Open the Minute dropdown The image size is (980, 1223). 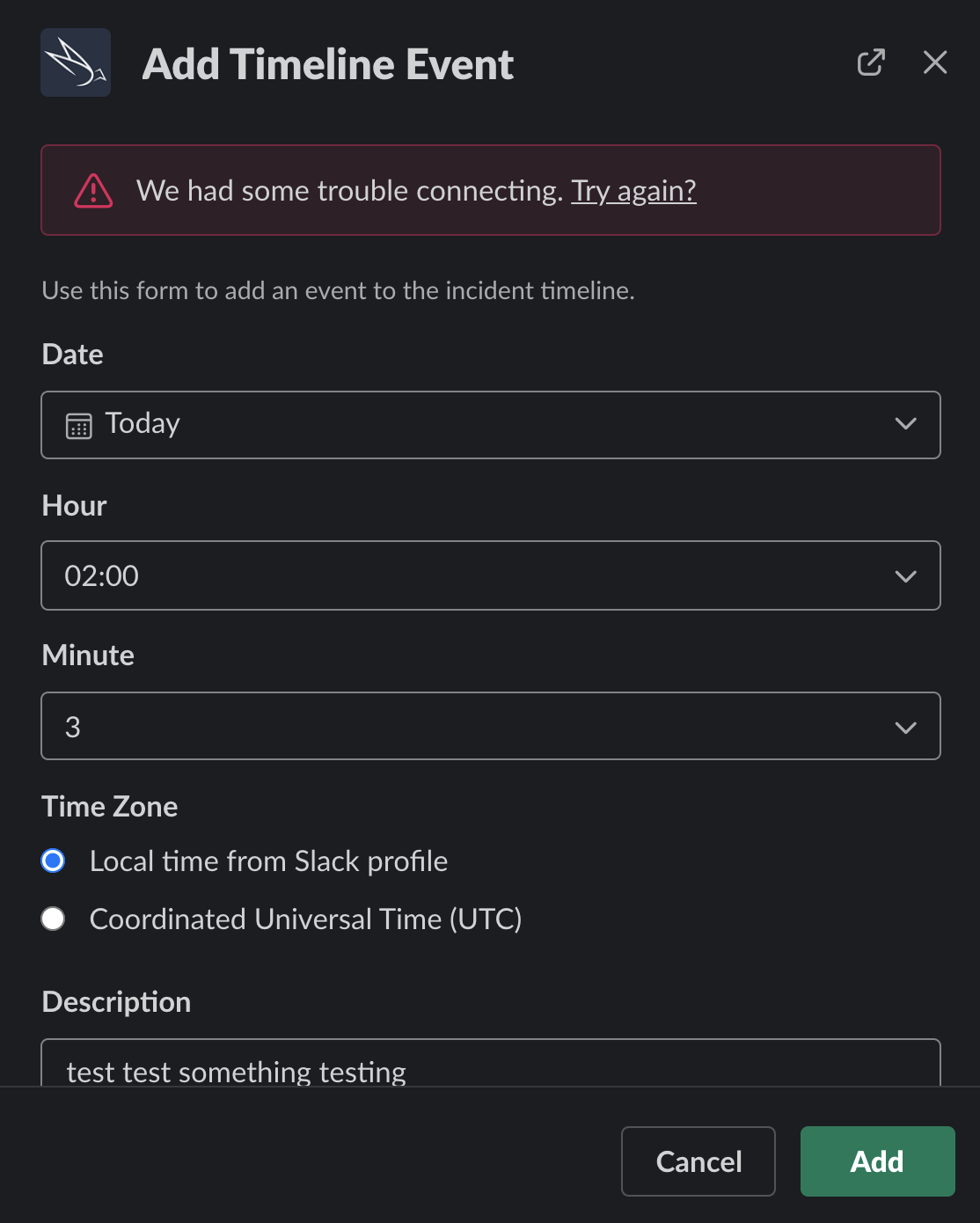point(905,726)
